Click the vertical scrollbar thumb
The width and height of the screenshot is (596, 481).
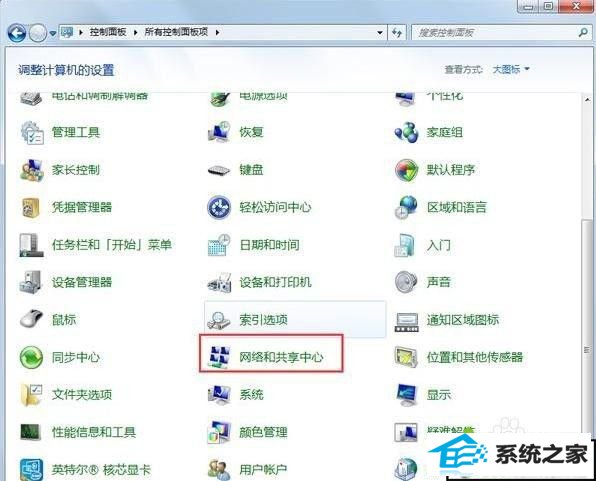coord(587,350)
